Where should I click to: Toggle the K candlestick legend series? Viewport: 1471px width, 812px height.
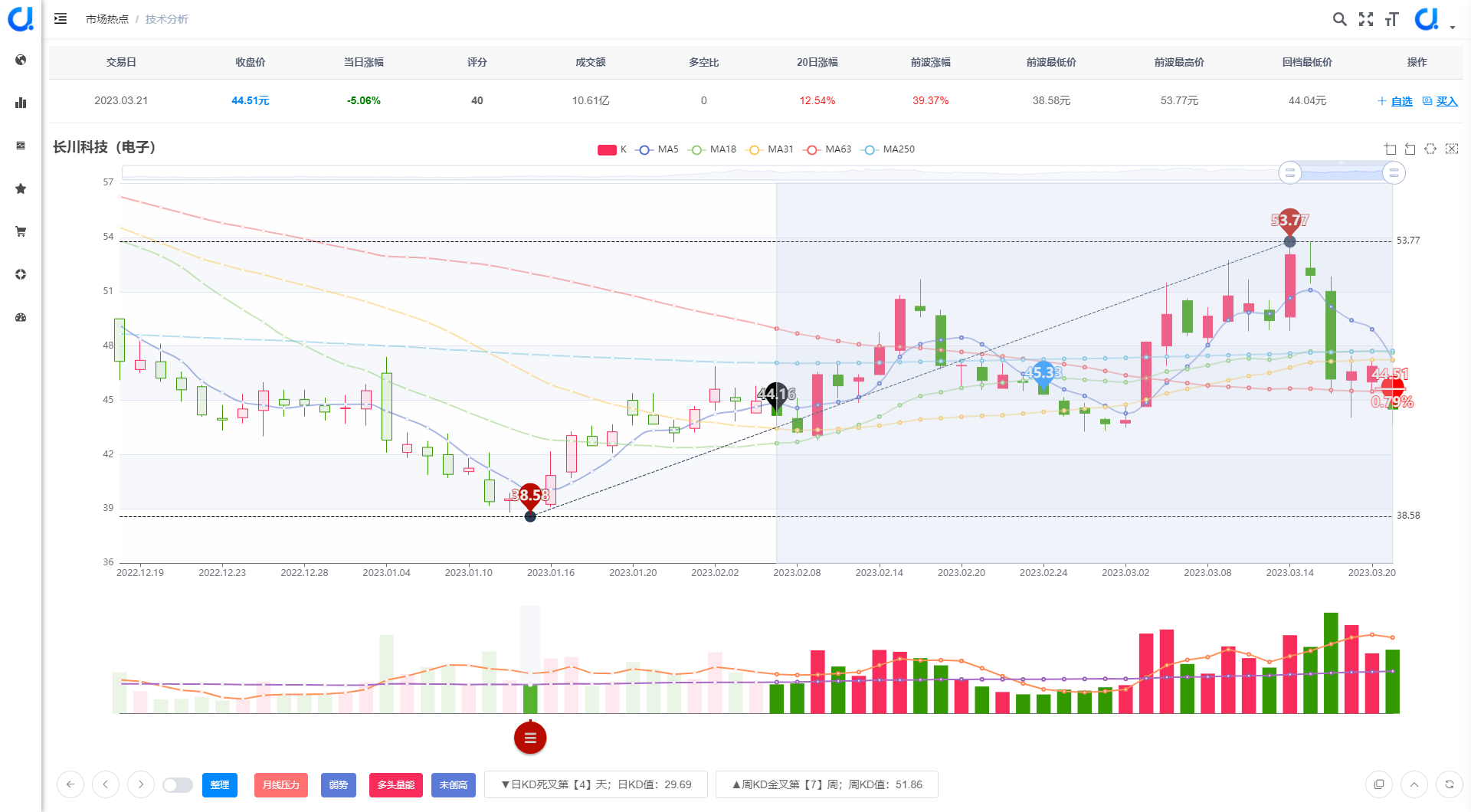pyautogui.click(x=612, y=149)
